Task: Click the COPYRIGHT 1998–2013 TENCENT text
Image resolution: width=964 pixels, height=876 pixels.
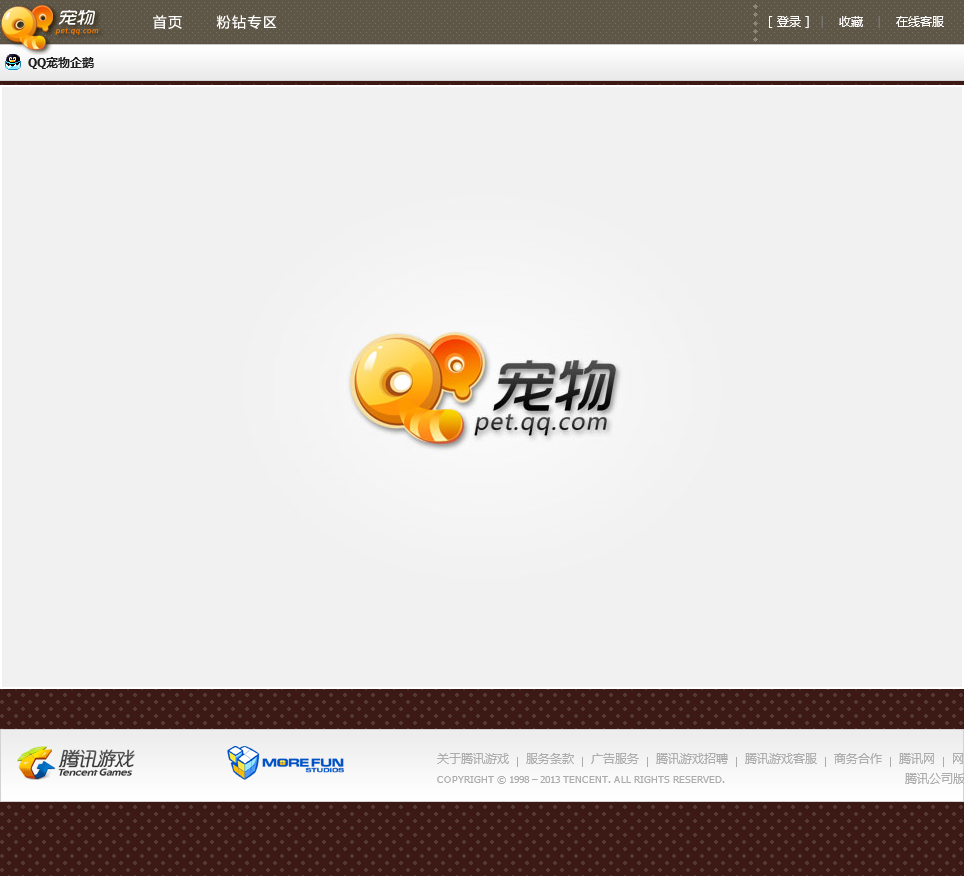Action: tap(580, 779)
